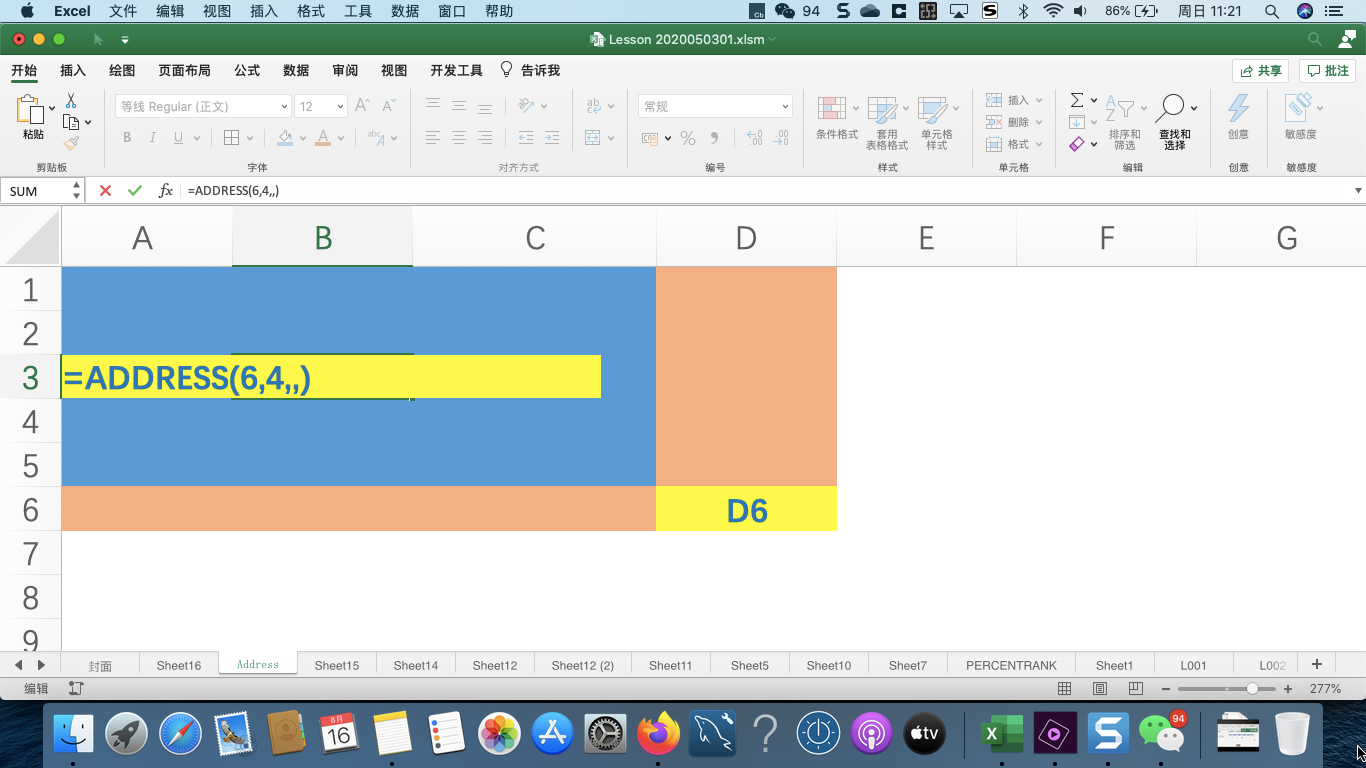Select the PERCENTRANK sheet tab
This screenshot has width=1366, height=768.
(1011, 665)
